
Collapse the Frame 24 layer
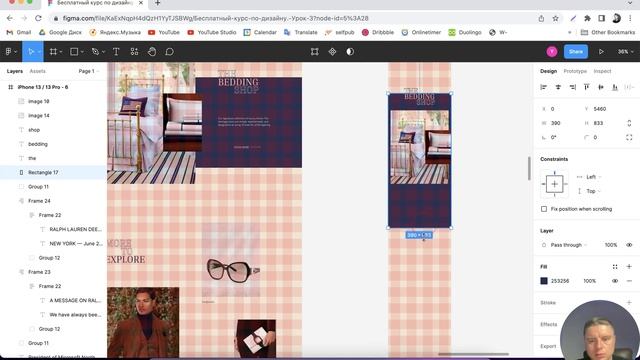[21, 201]
